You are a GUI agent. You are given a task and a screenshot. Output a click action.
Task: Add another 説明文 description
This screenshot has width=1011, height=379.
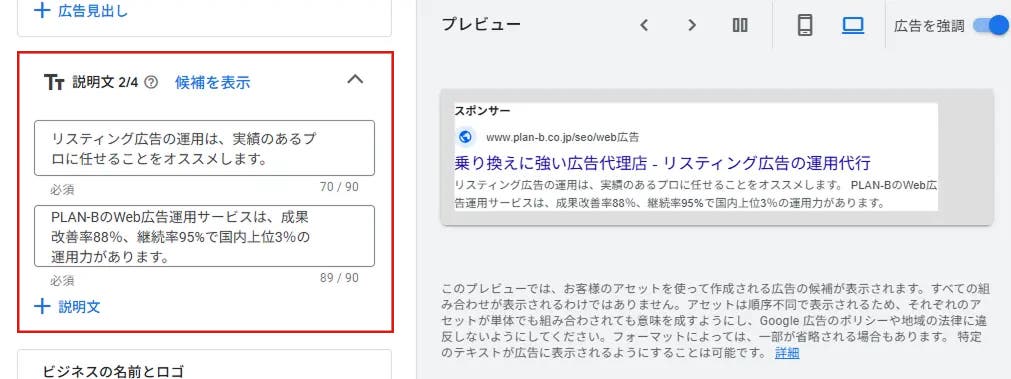click(x=68, y=306)
